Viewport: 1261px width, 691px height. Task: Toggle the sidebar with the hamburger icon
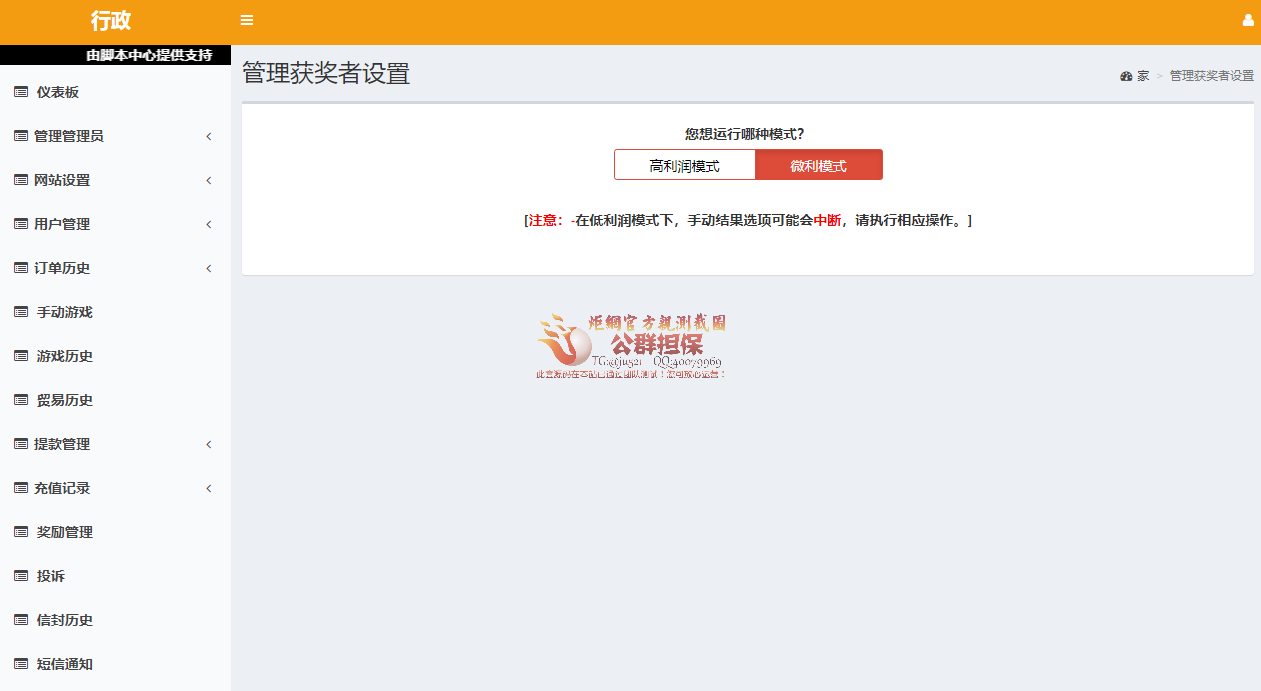(246, 20)
